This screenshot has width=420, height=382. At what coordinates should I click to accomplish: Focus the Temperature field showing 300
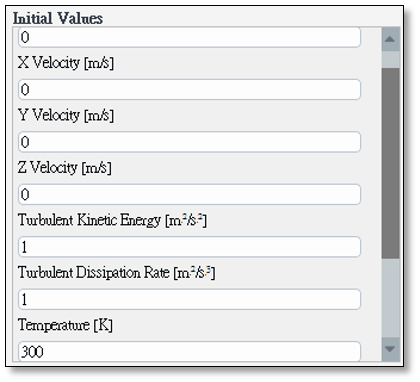click(189, 351)
